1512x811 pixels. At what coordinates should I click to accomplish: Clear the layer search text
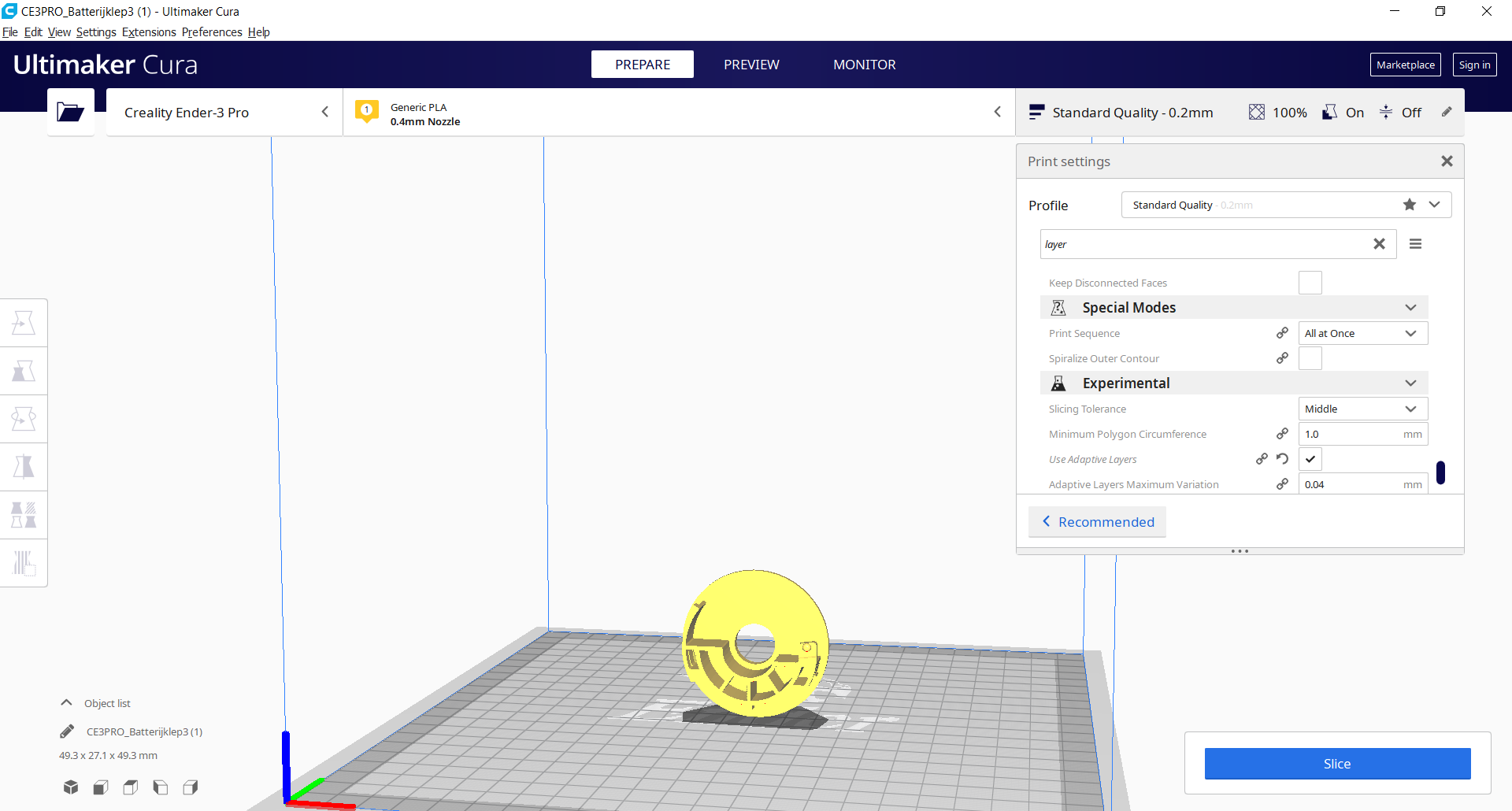click(1379, 244)
